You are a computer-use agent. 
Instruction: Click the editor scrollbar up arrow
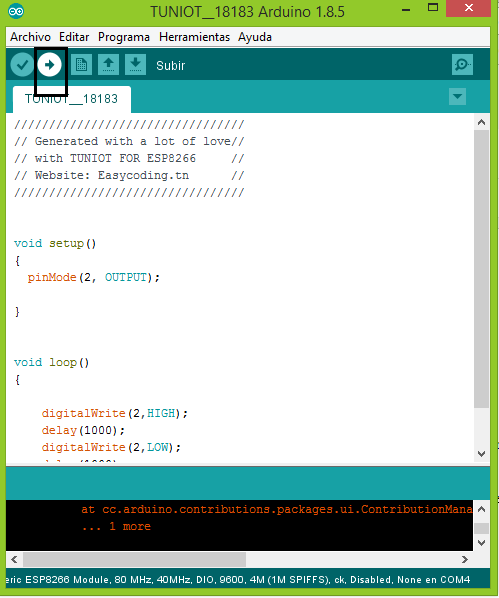[x=481, y=122]
